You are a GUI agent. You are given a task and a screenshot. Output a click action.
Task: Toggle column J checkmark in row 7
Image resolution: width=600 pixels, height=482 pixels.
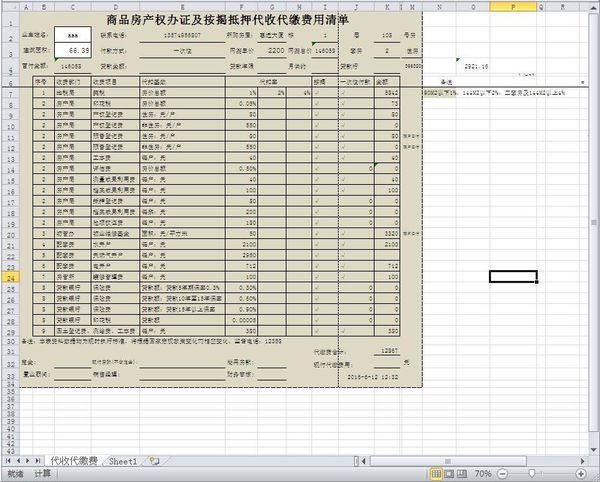pos(343,93)
